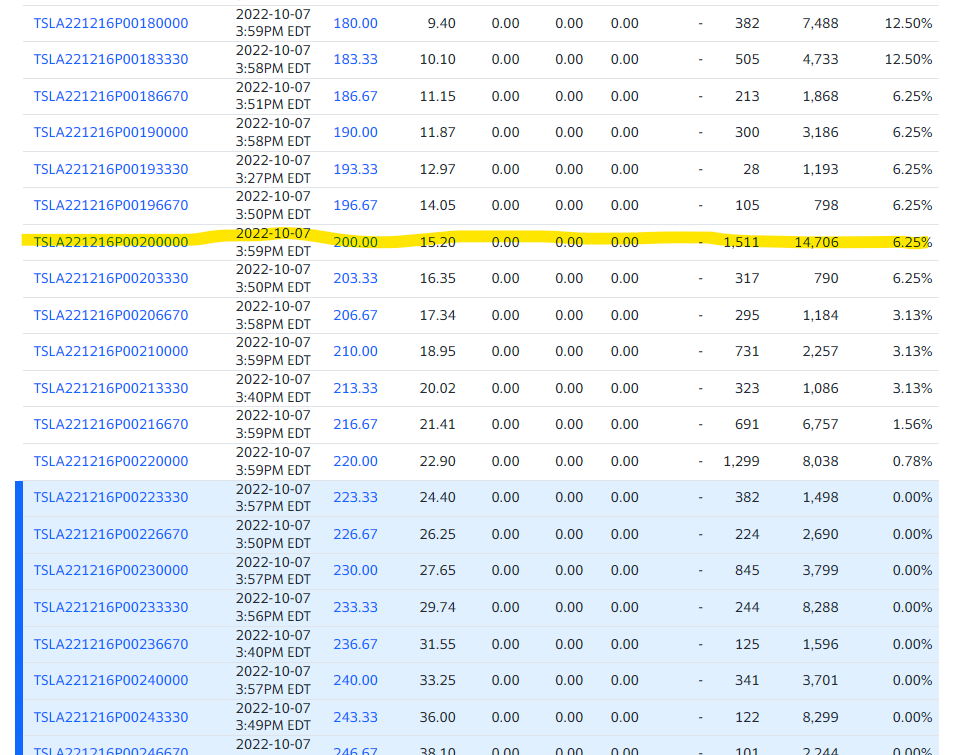Open contract TSLA221216P00240000

tap(111, 680)
